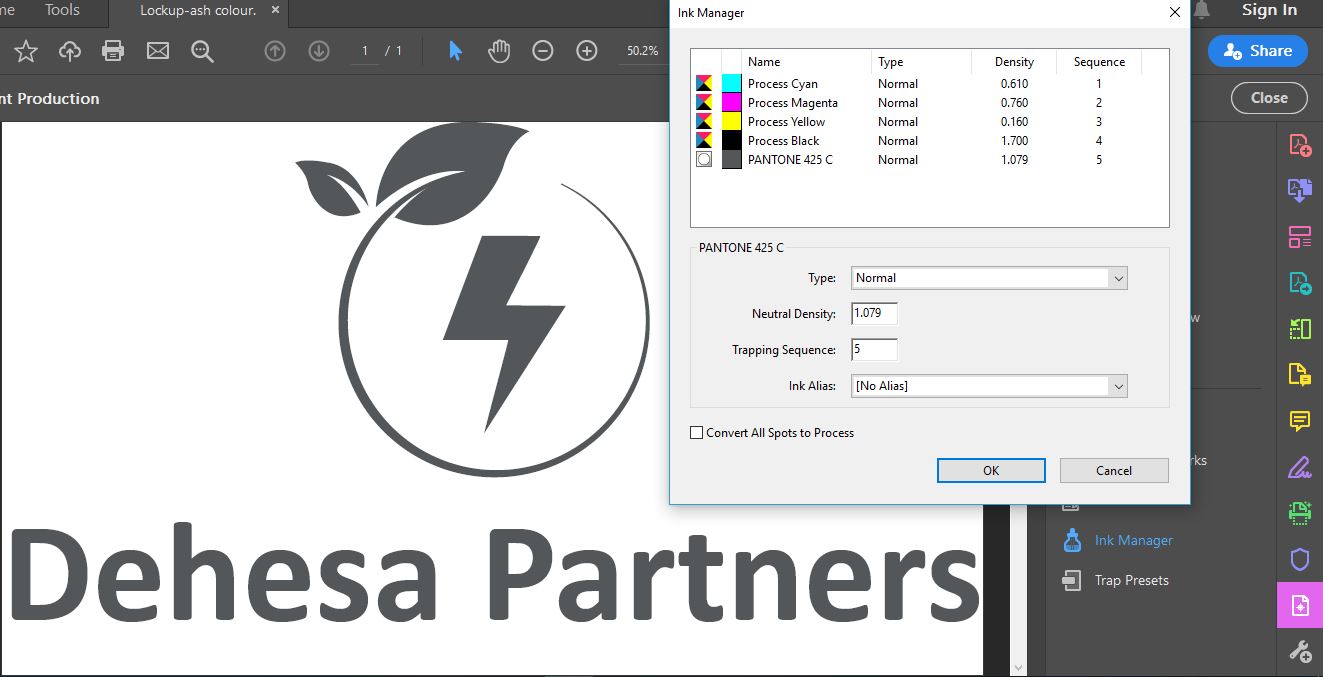Viewport: 1323px width, 677px height.
Task: Open the Protect tool shield icon
Action: 1300,559
